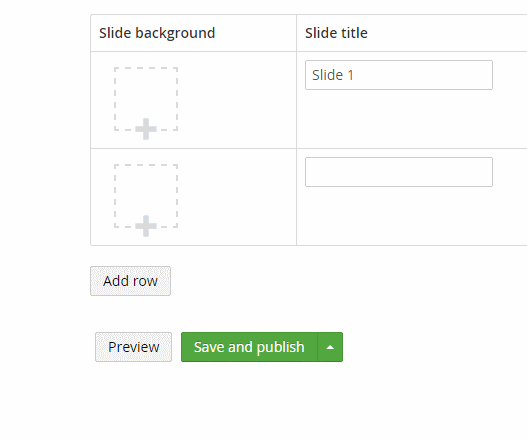Select second row's dashed background image placeholder
Viewport: 527px width, 441px height.
point(146,196)
